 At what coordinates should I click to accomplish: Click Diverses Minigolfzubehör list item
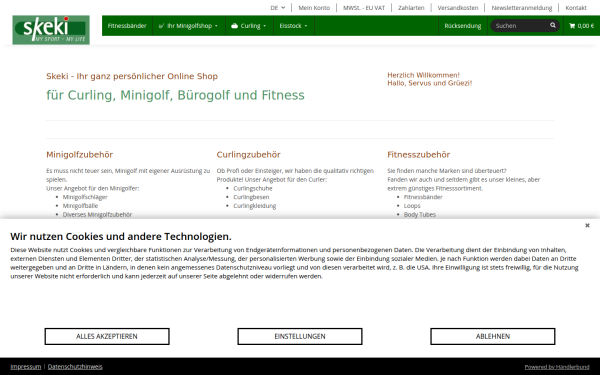coord(97,215)
